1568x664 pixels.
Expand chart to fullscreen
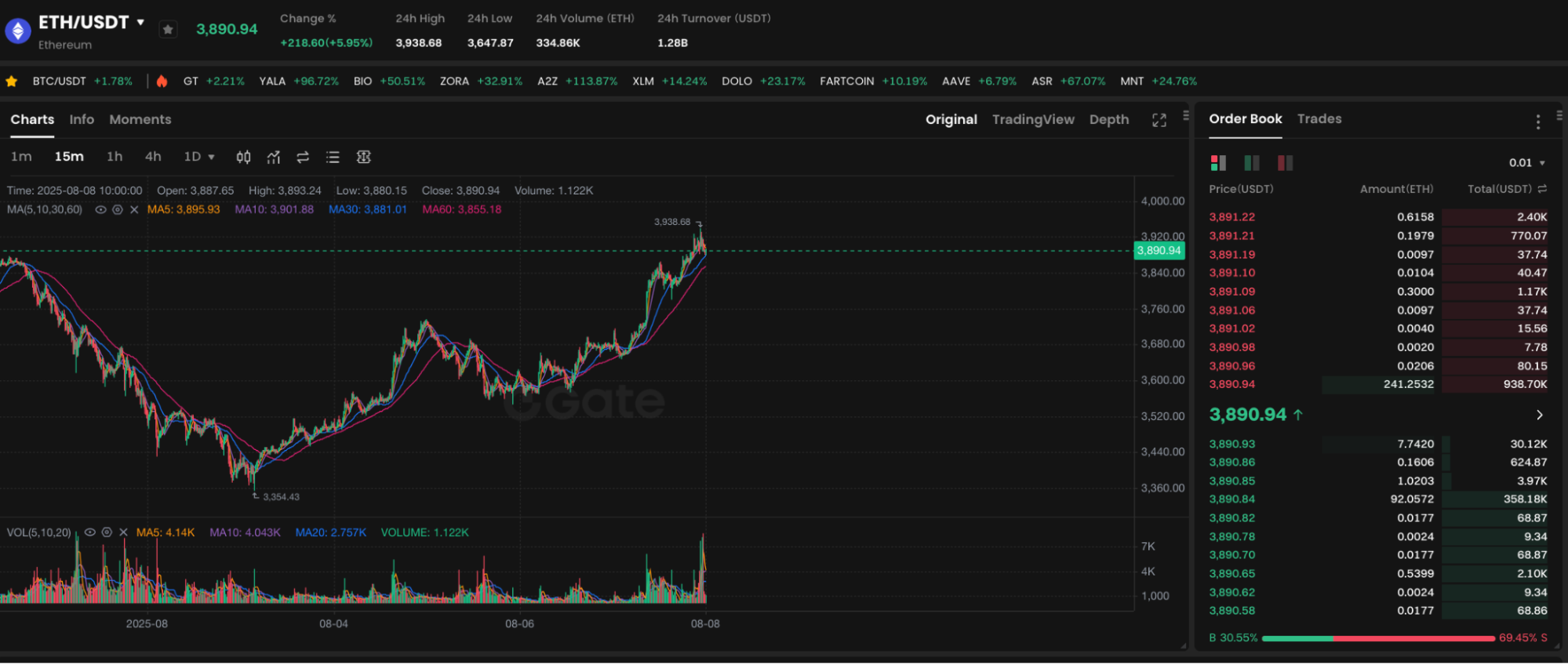(x=1159, y=120)
